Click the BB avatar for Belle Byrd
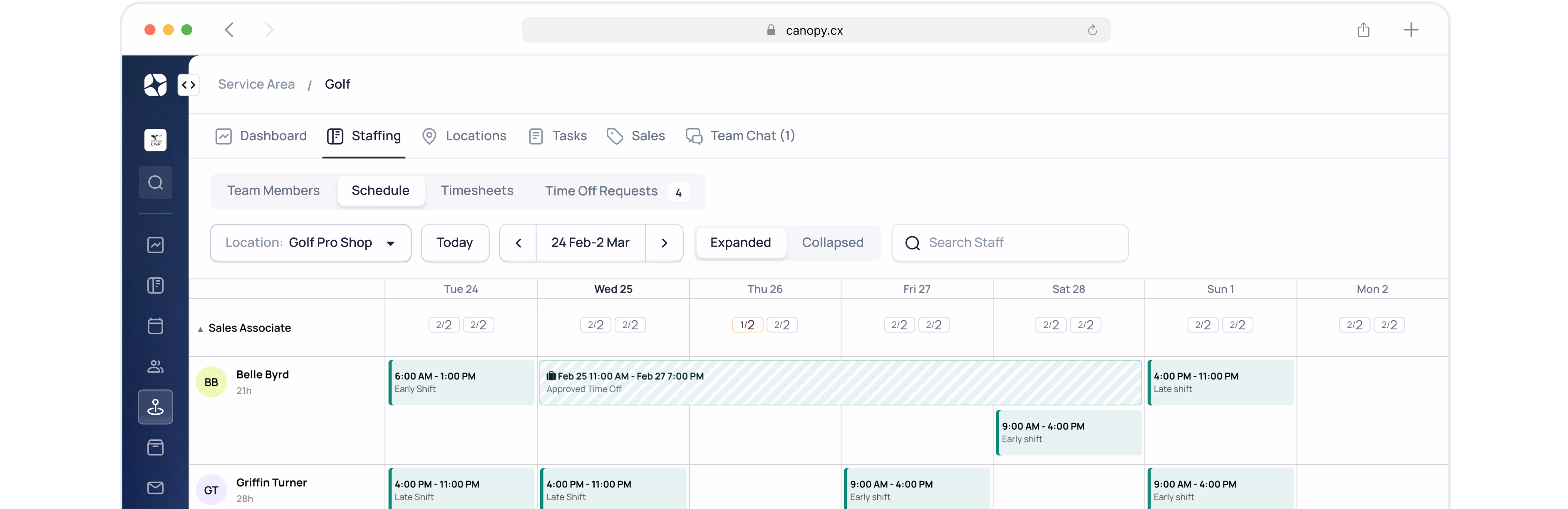The width and height of the screenshot is (1568, 509). point(211,382)
